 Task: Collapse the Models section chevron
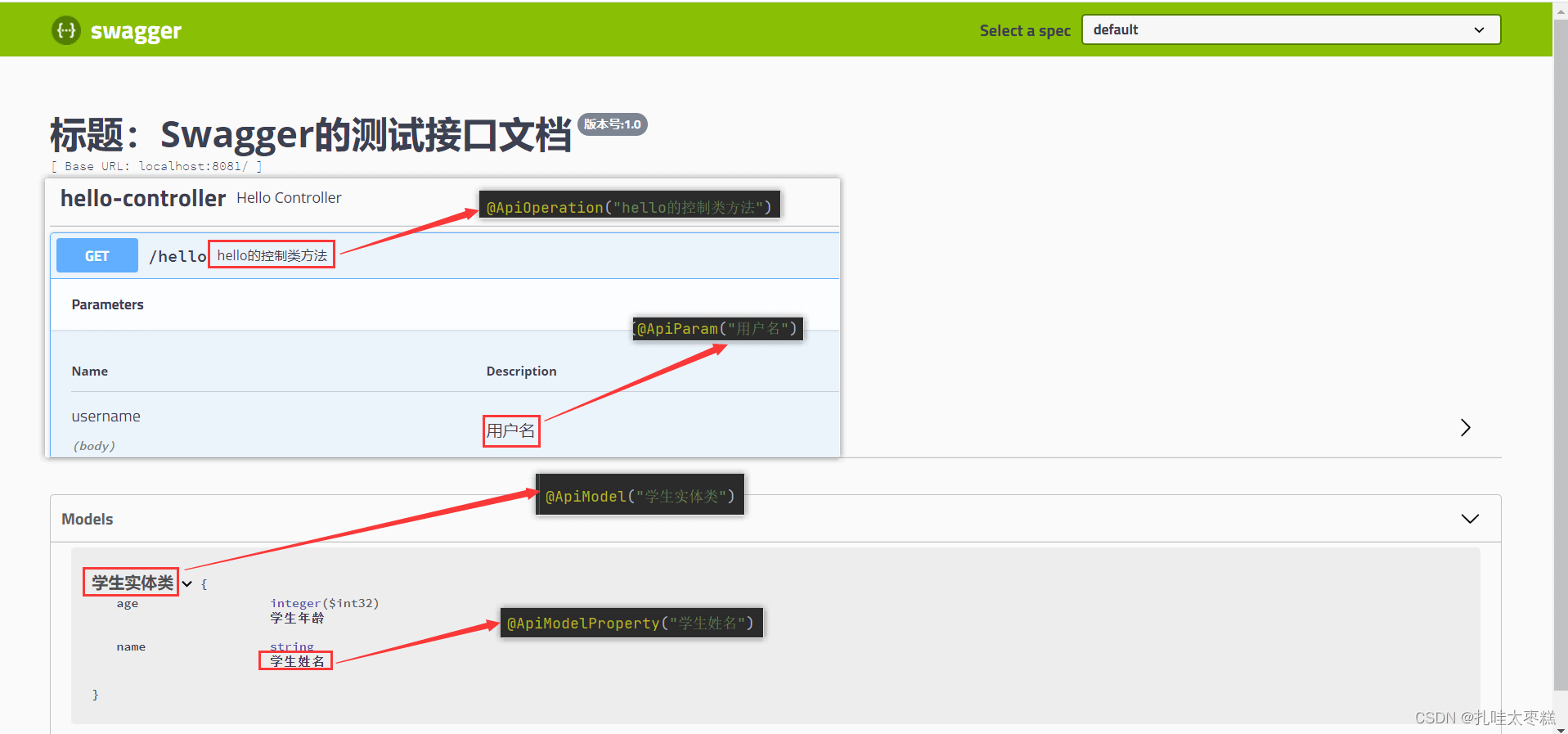(1470, 519)
